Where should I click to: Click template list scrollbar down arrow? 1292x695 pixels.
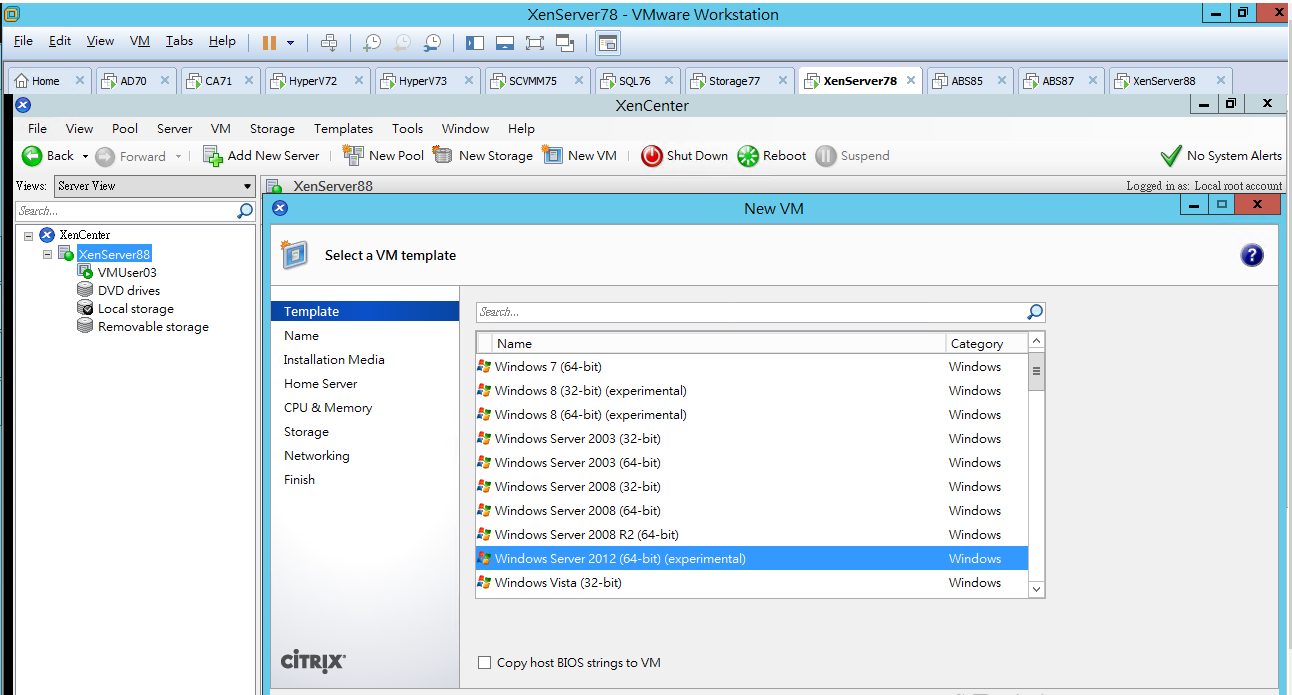[x=1036, y=590]
